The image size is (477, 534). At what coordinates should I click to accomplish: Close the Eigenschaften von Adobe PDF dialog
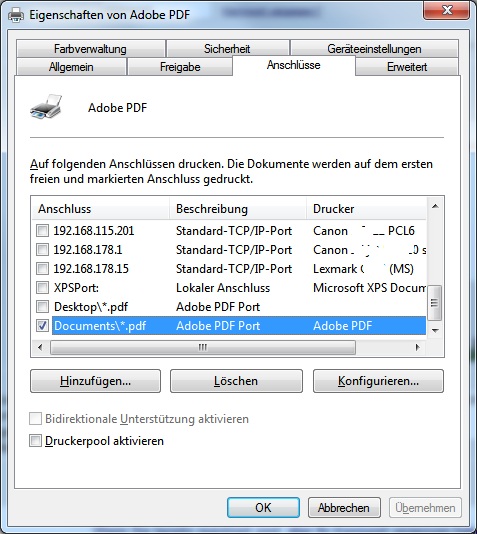[446, 11]
